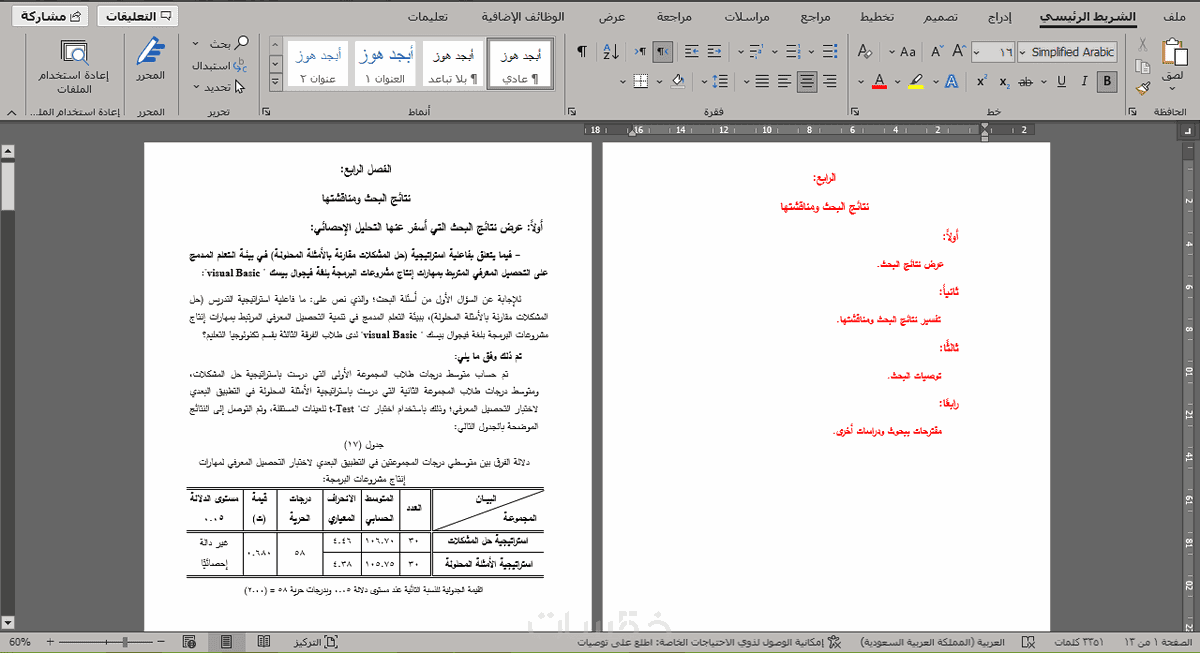This screenshot has width=1200, height=653.
Task: Click the Web Layout view icon in the status bar
Action: [x=188, y=641]
